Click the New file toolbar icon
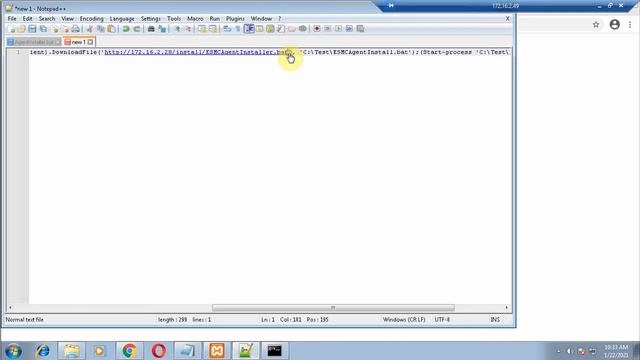 [12, 29]
